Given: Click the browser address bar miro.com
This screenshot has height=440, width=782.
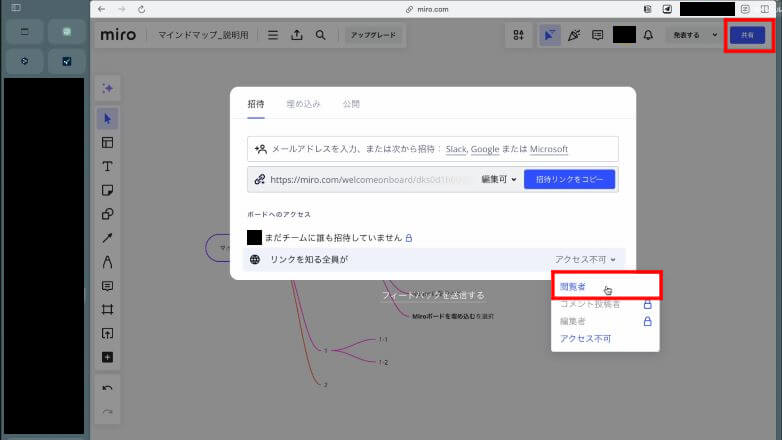Looking at the screenshot, I should (427, 9).
